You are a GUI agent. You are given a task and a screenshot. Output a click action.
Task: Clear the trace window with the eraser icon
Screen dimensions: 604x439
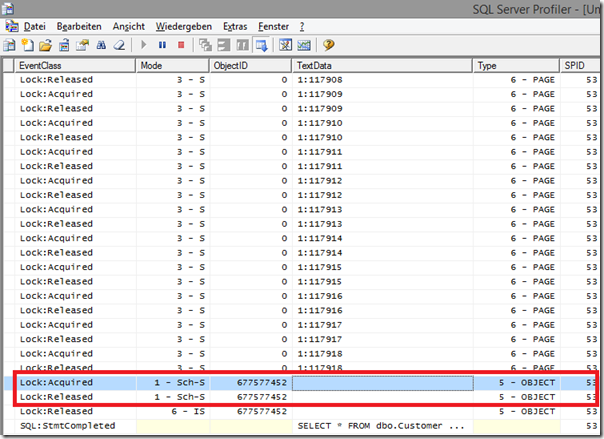[x=119, y=45]
